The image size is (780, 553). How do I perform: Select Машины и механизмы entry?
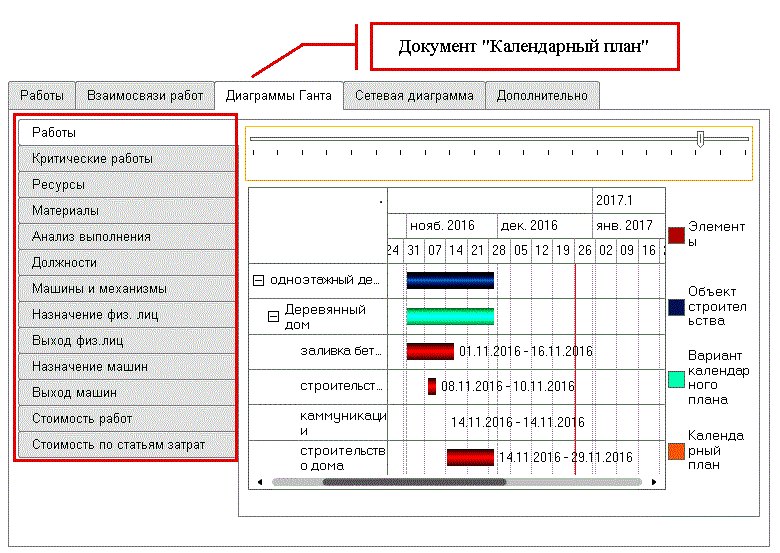(x=127, y=288)
